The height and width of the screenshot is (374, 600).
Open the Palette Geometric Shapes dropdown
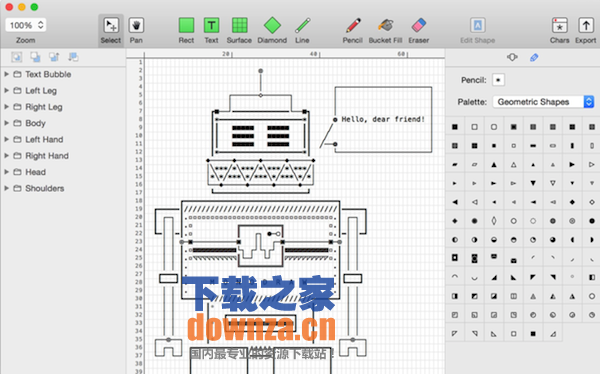tap(543, 102)
